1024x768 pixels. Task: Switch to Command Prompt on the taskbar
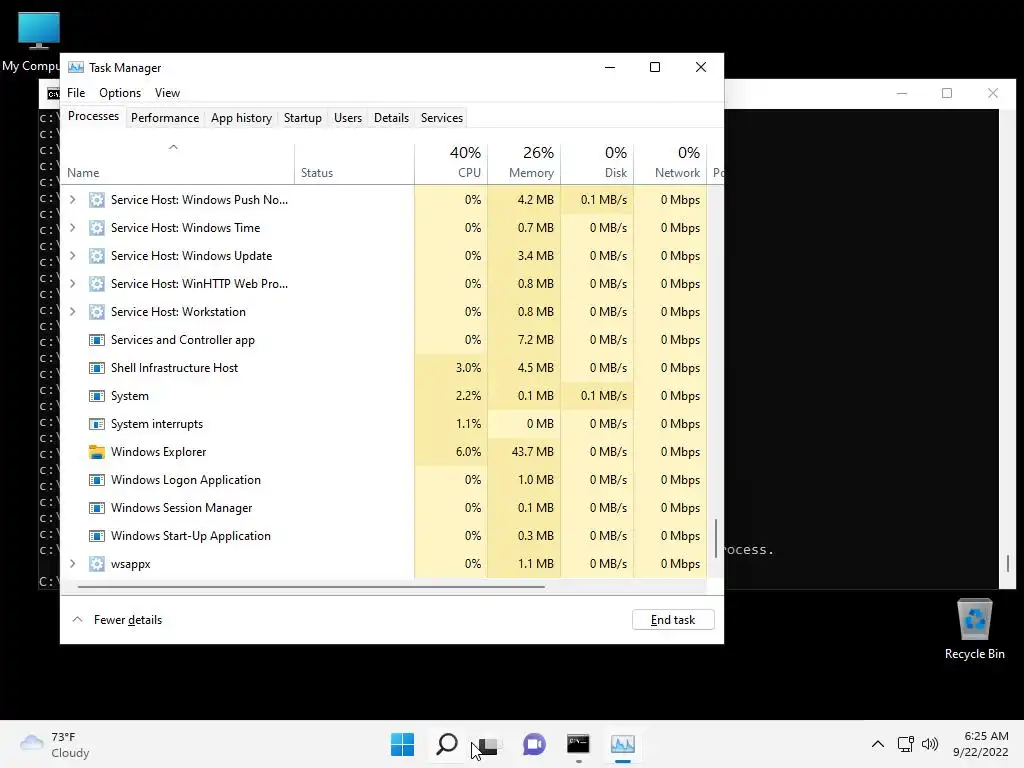click(x=578, y=744)
